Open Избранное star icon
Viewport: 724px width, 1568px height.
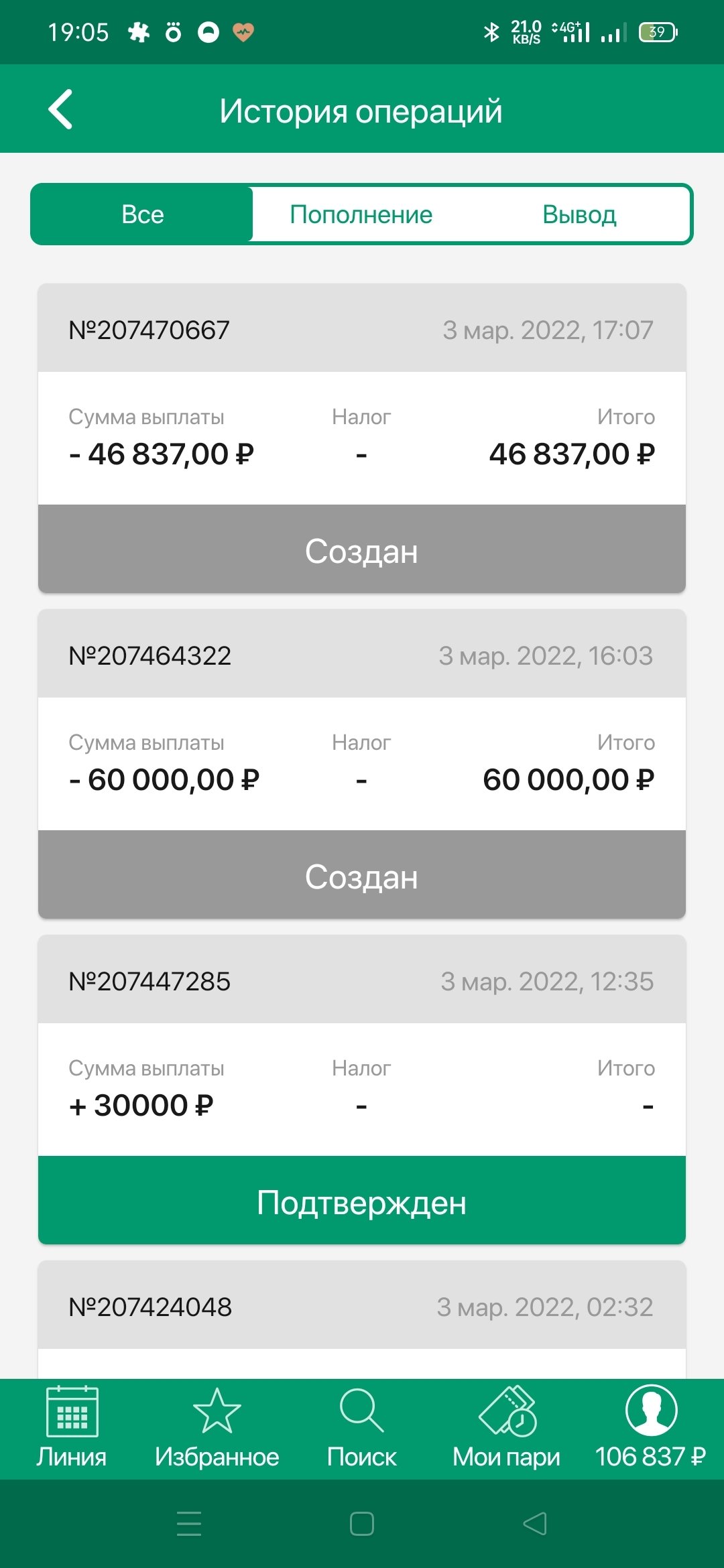[x=217, y=1411]
